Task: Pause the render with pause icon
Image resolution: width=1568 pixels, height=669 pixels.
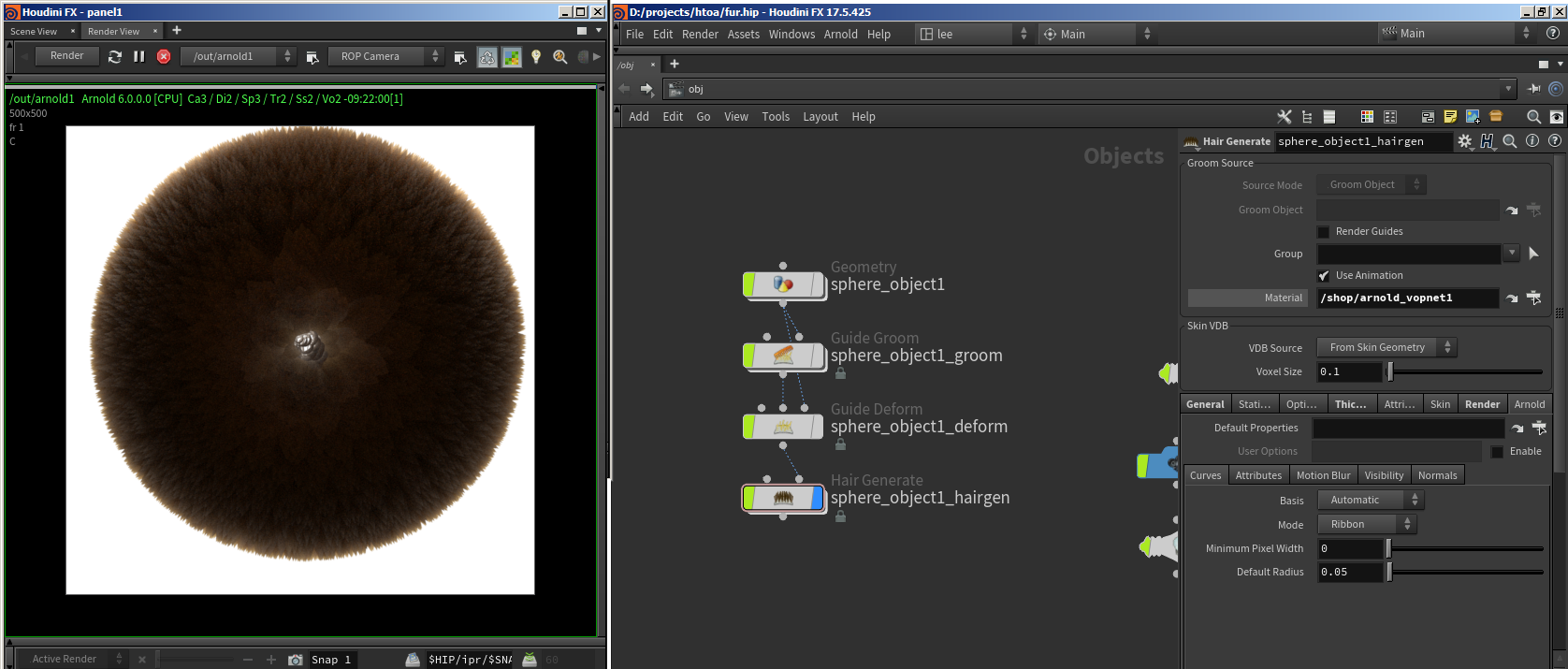Action: point(139,56)
